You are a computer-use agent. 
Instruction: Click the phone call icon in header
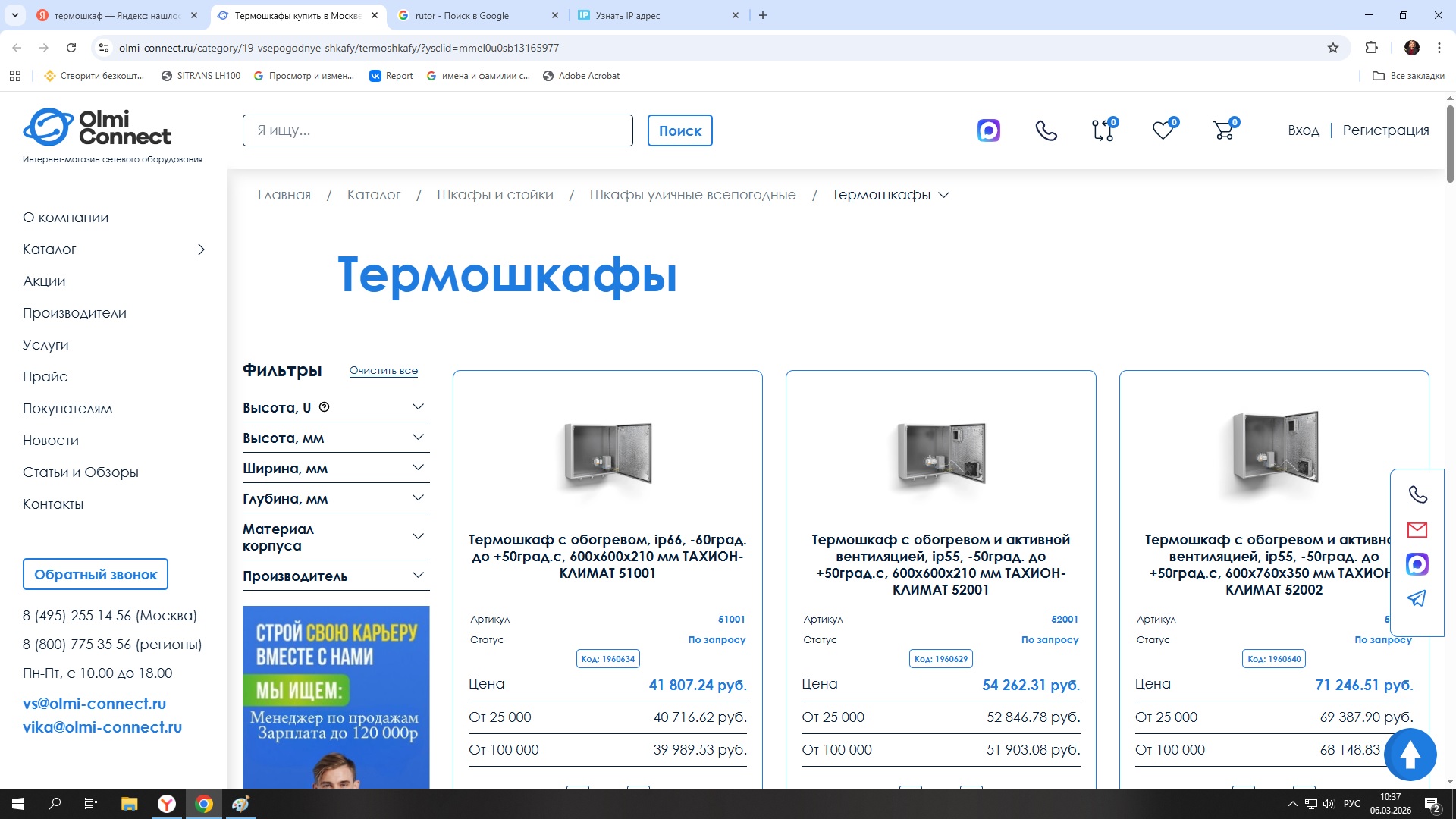(x=1046, y=130)
